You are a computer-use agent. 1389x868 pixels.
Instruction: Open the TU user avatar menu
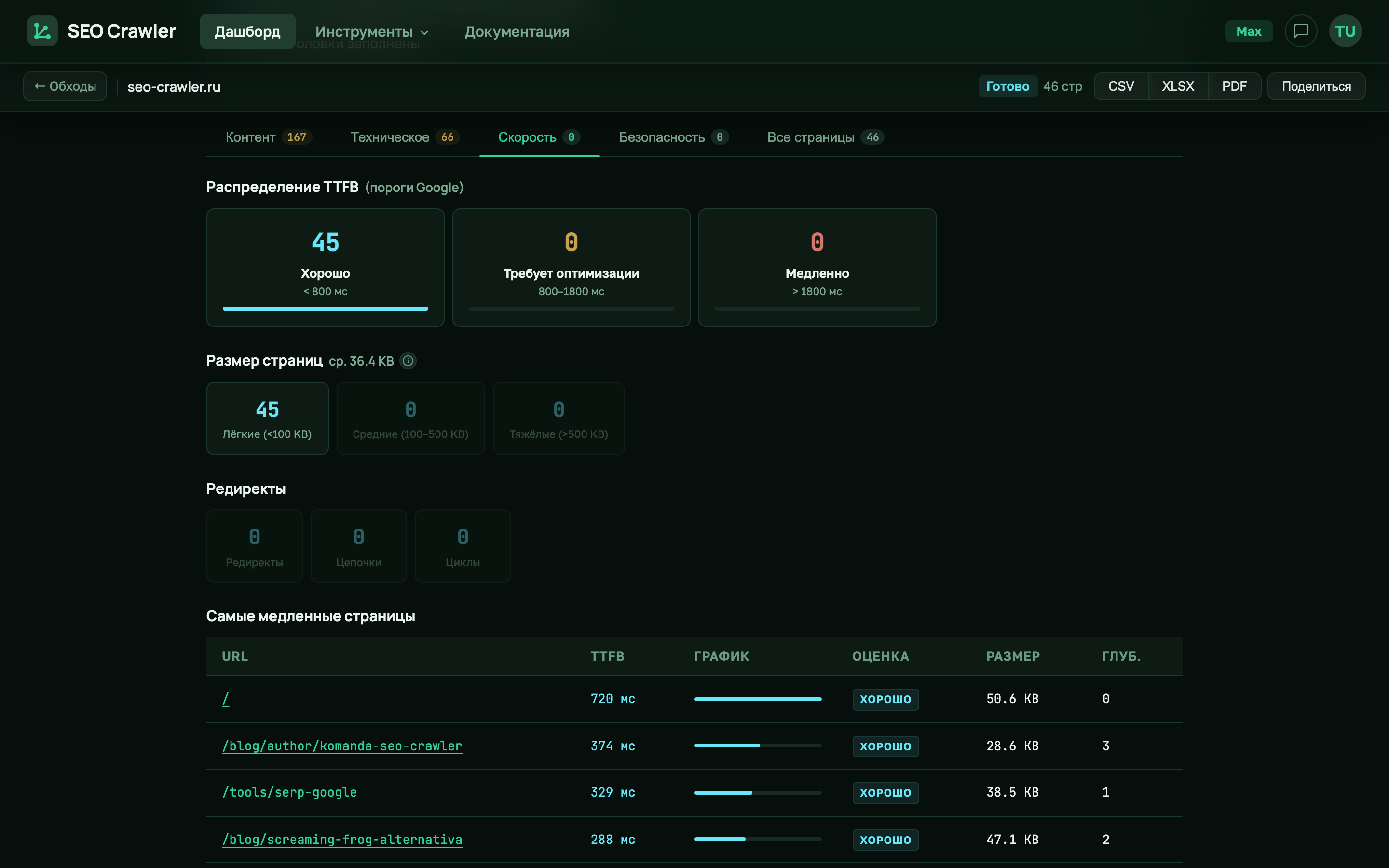point(1345,31)
